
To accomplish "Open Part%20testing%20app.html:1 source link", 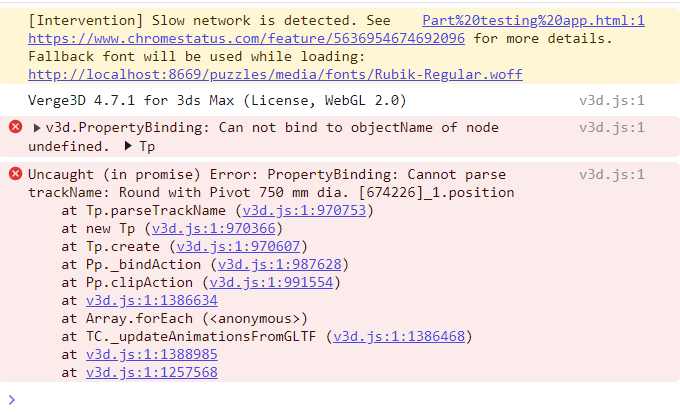I will click(x=533, y=20).
